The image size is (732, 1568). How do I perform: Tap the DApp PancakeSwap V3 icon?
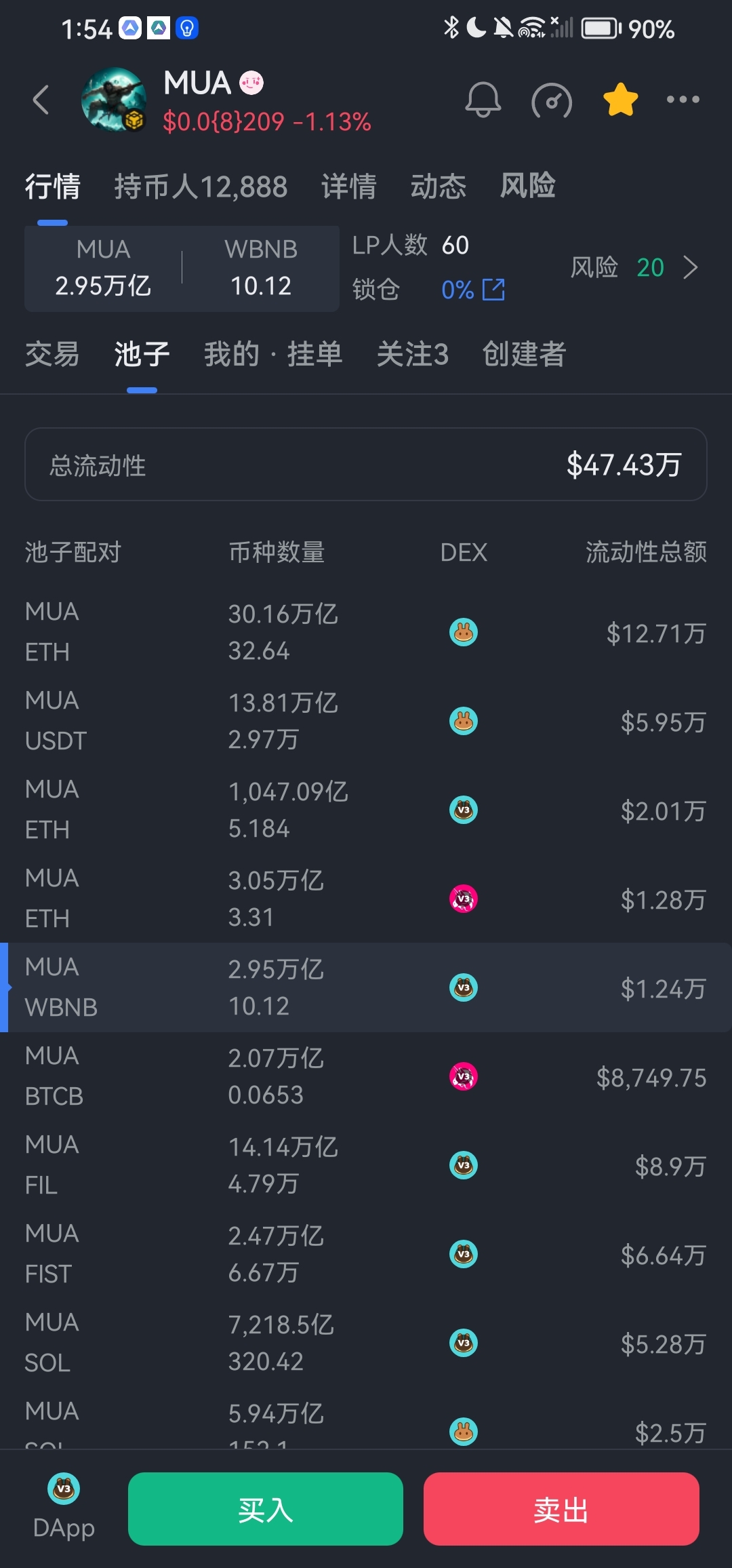coord(64,1489)
